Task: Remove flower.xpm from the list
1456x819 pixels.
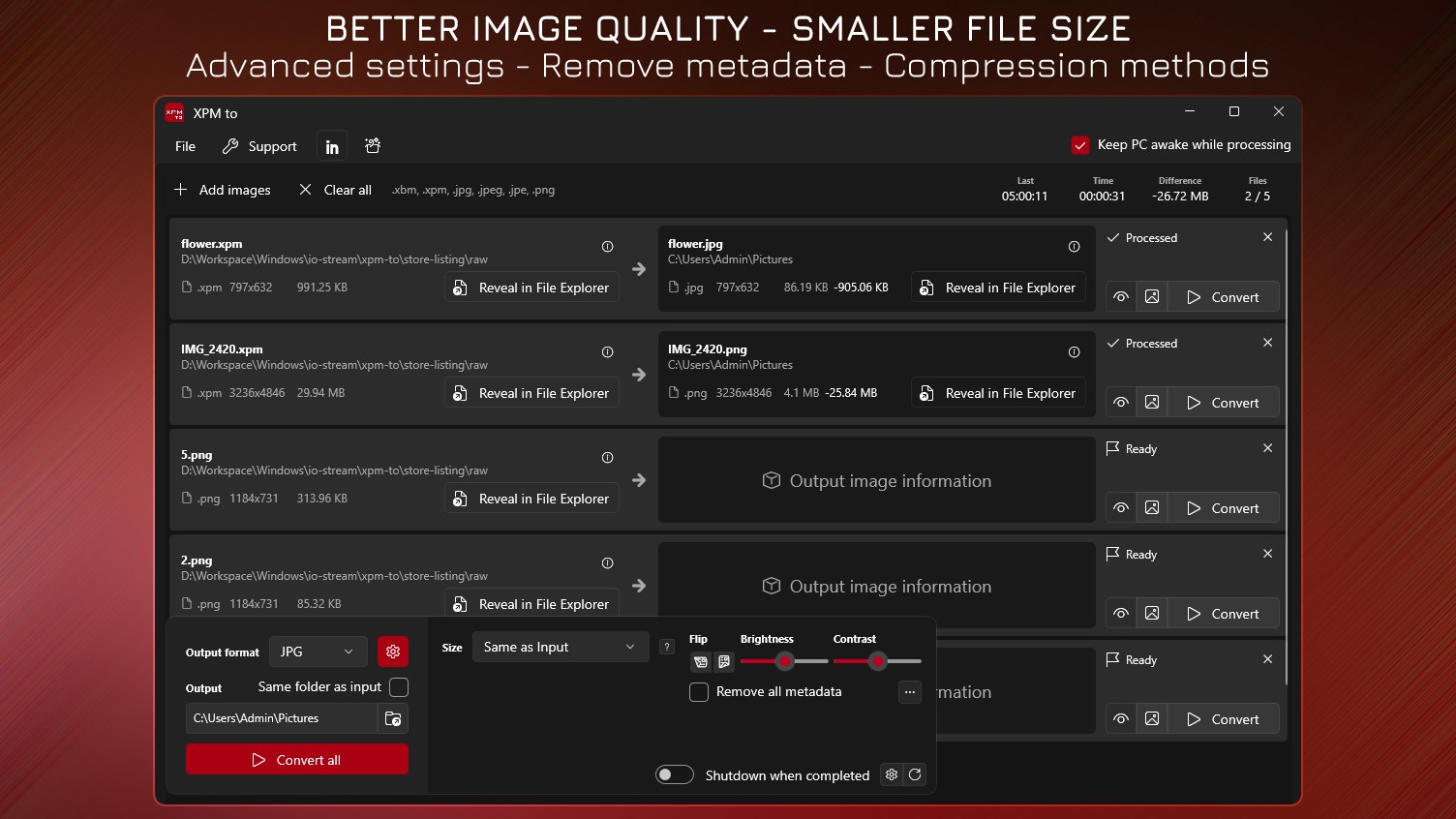Action: [x=1267, y=237]
